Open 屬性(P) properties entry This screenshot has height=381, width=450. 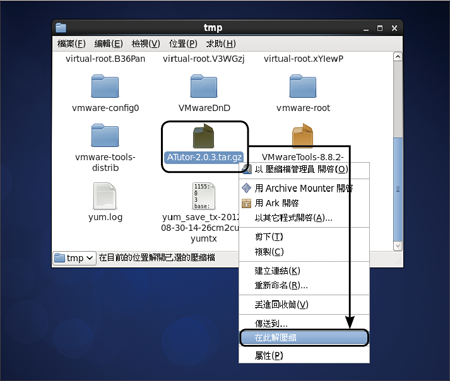304,356
